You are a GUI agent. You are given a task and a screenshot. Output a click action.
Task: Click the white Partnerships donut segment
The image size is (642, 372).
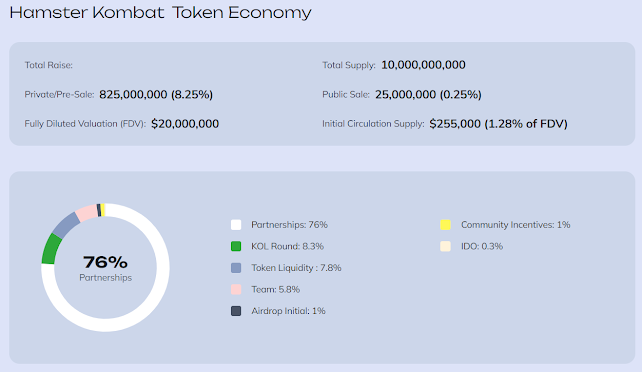click(x=163, y=268)
